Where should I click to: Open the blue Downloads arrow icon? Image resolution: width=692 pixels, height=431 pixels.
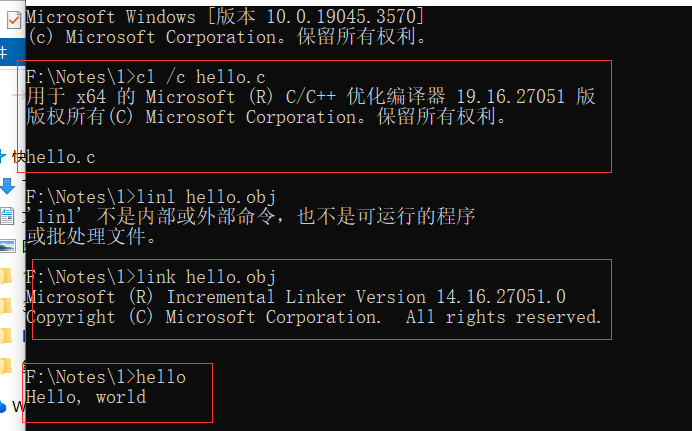(7, 186)
